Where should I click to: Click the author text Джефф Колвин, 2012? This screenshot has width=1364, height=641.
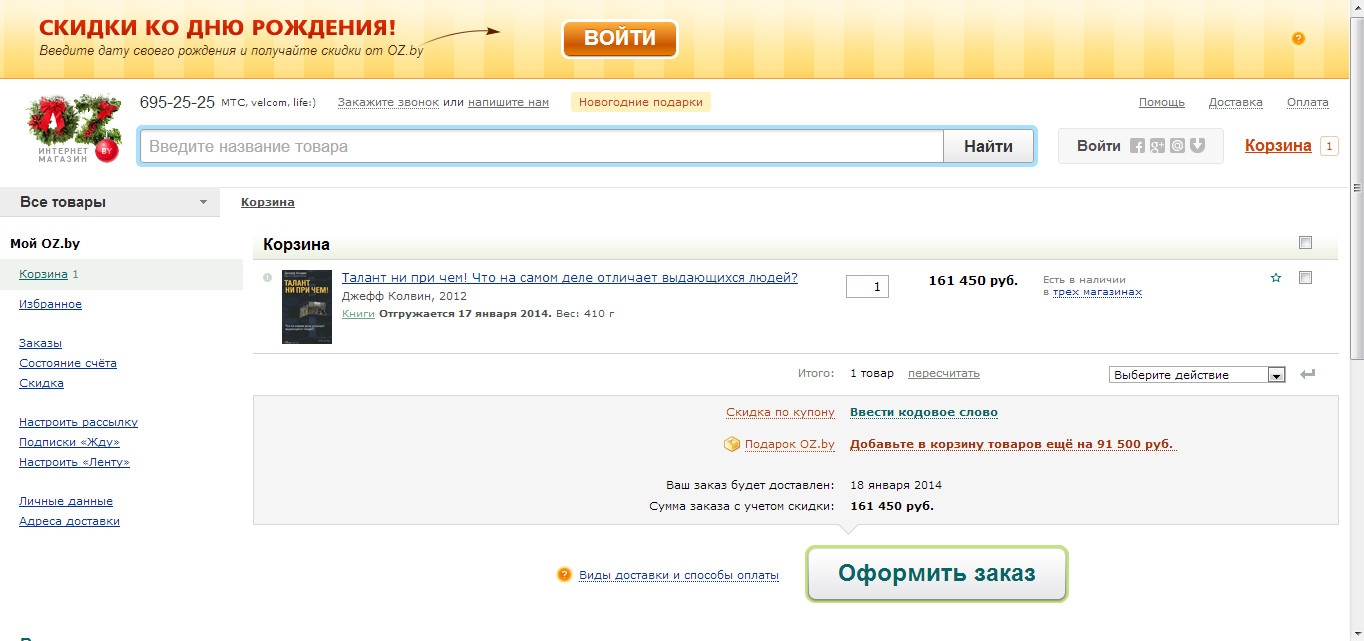[x=404, y=296]
